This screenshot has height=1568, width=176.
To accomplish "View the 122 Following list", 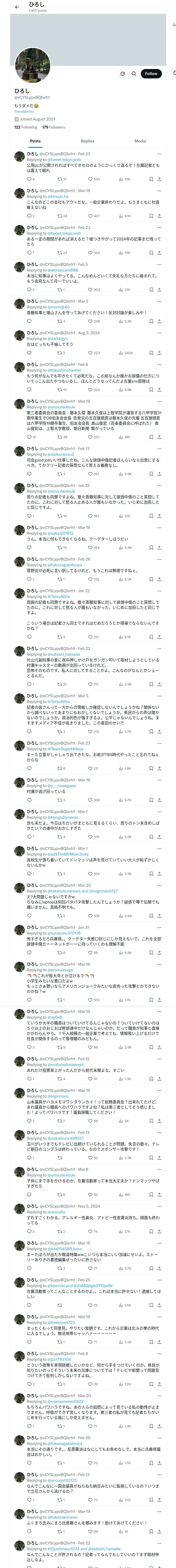I will (x=26, y=127).
